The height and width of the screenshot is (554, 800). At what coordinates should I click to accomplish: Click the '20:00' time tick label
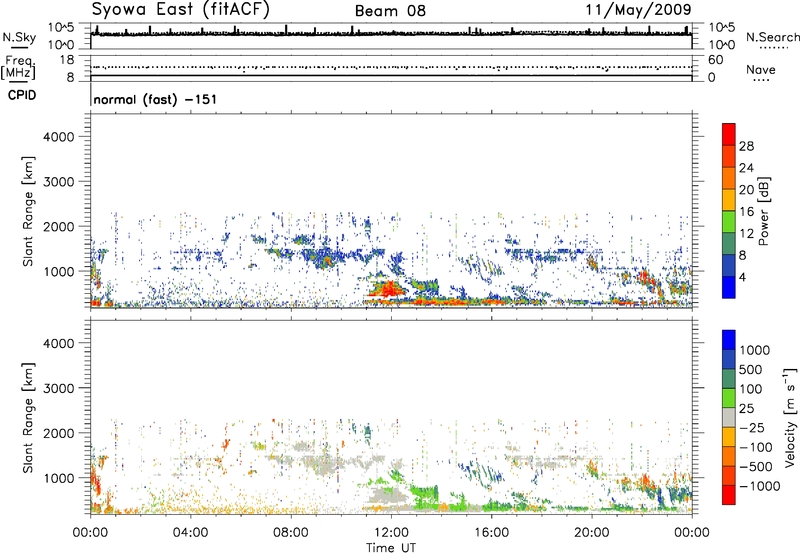pos(592,533)
